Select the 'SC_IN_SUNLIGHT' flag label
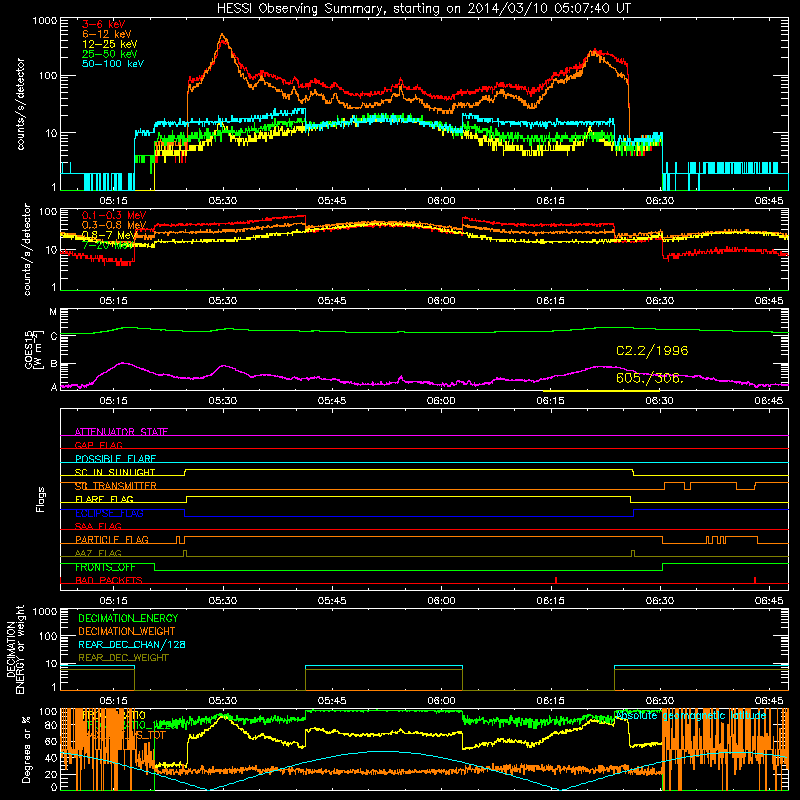The height and width of the screenshot is (800, 800). 115,472
